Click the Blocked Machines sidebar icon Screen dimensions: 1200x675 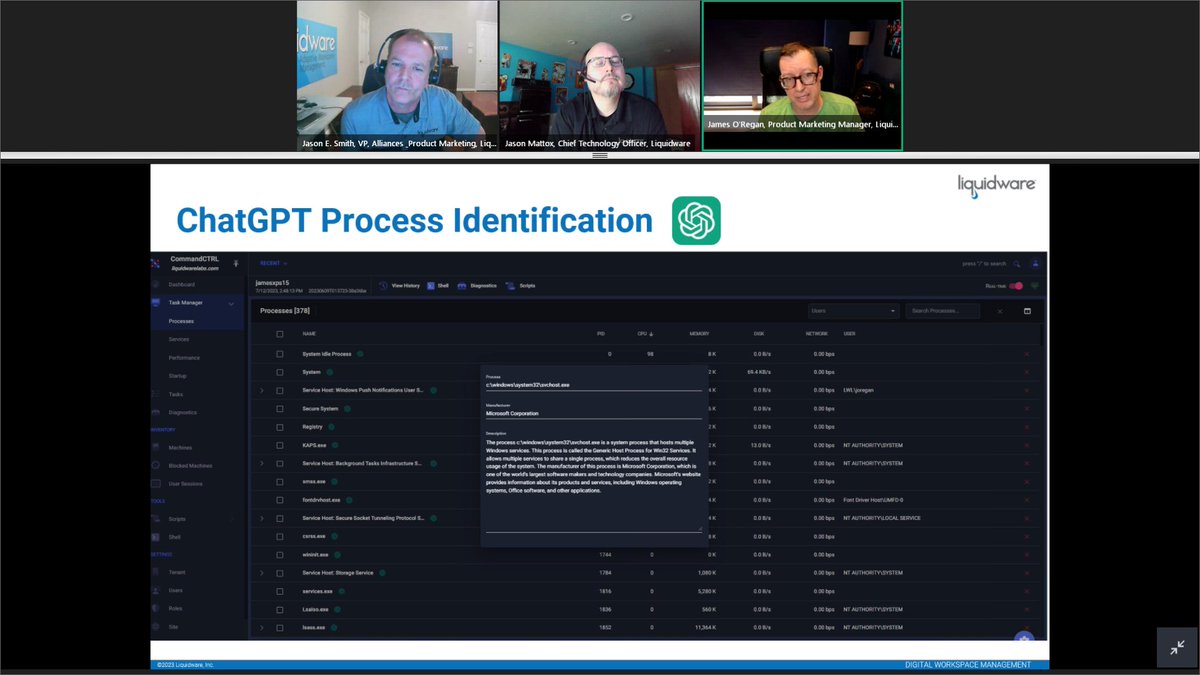coord(156,465)
